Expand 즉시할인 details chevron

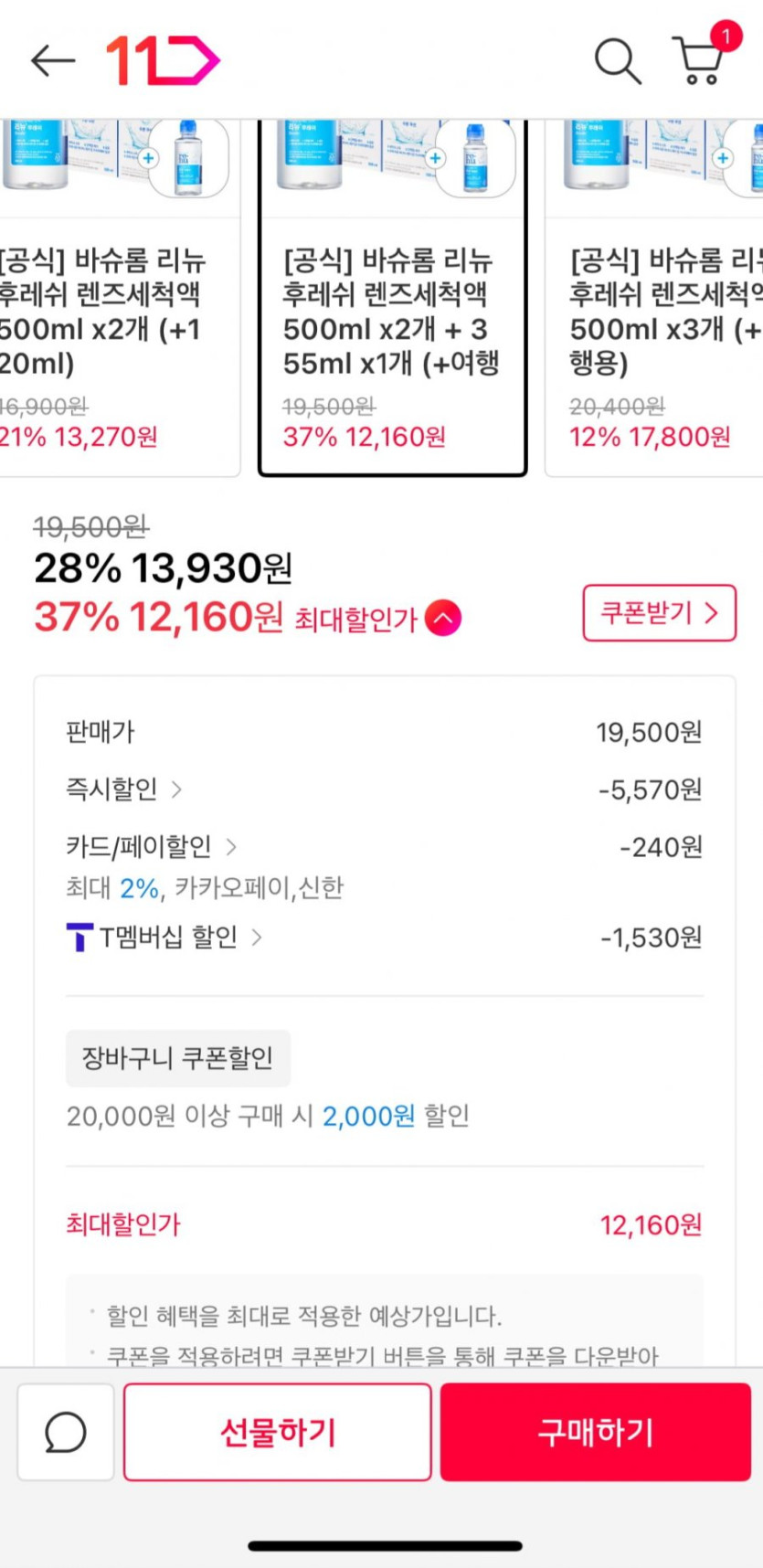click(177, 789)
